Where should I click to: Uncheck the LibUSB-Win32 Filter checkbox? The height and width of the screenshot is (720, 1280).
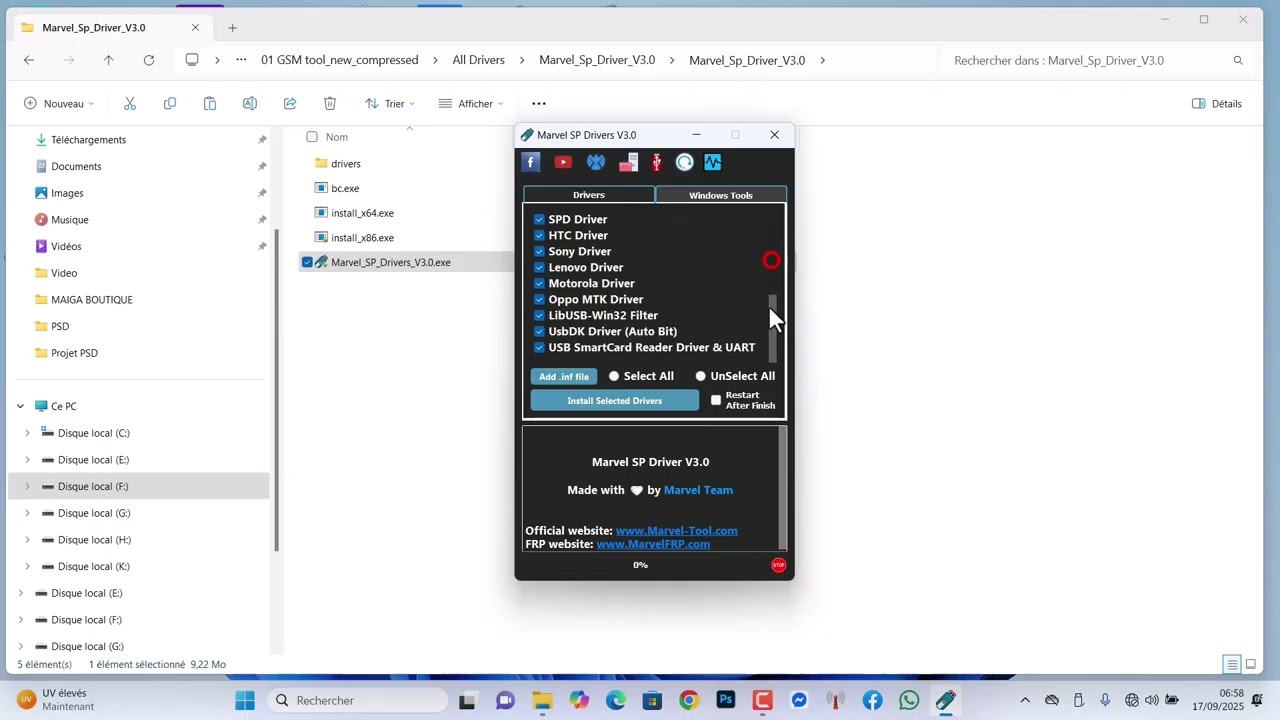click(539, 315)
